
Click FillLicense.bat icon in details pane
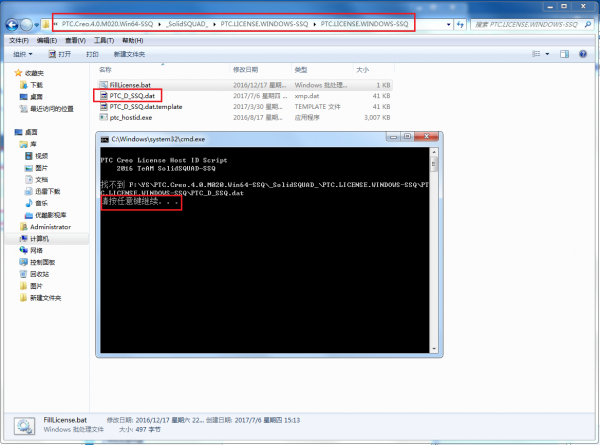coord(25,425)
